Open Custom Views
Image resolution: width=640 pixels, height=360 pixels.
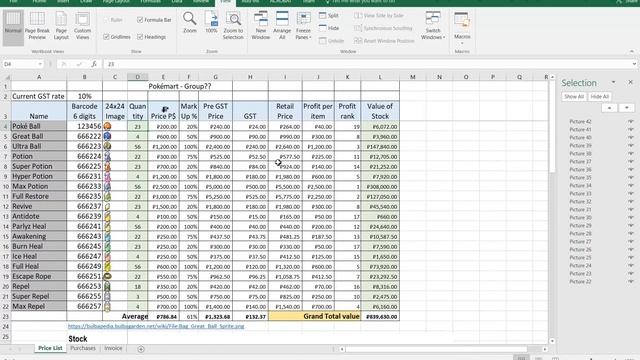[82, 27]
